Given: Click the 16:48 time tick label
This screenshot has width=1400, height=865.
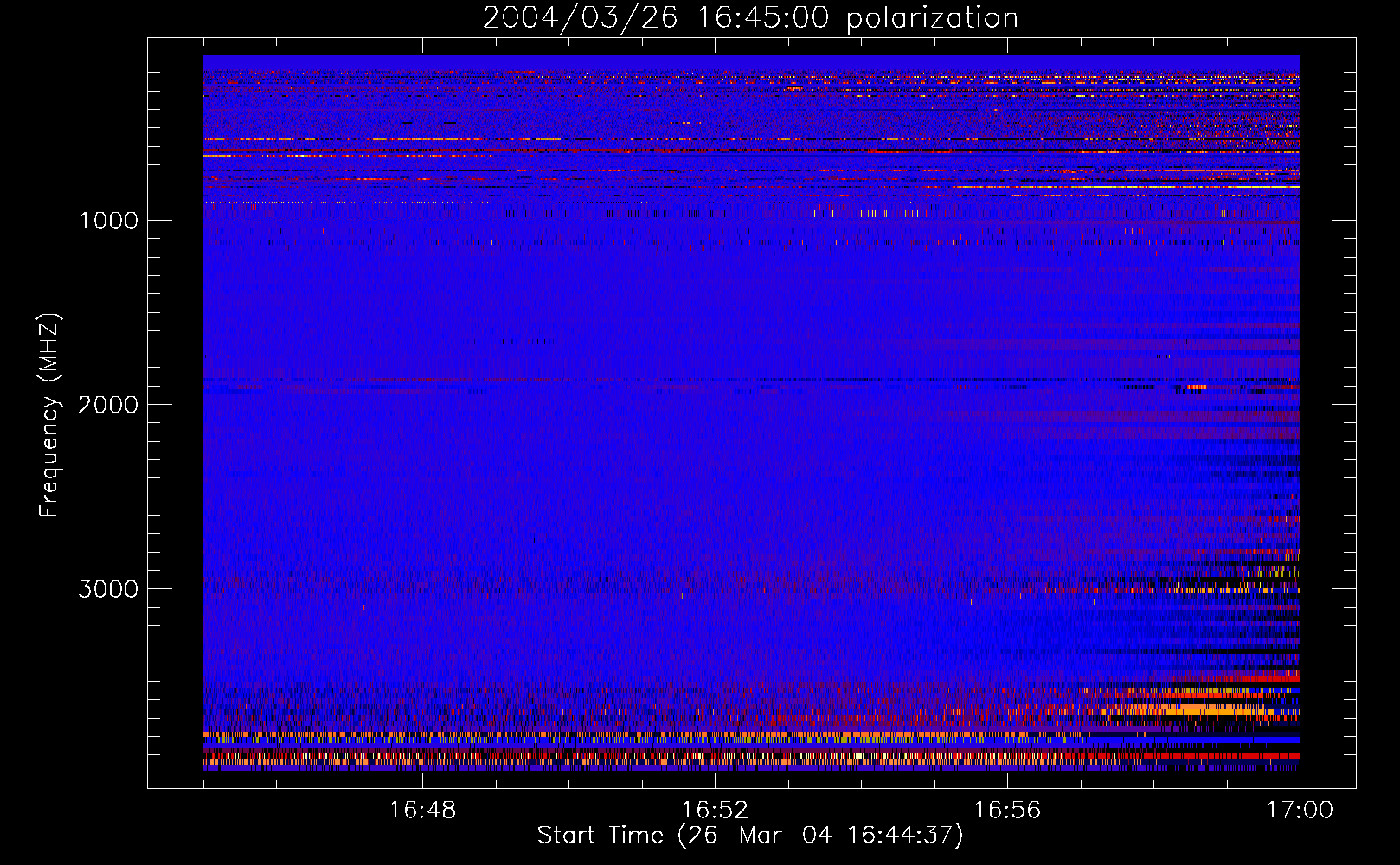Looking at the screenshot, I should pyautogui.click(x=422, y=810).
